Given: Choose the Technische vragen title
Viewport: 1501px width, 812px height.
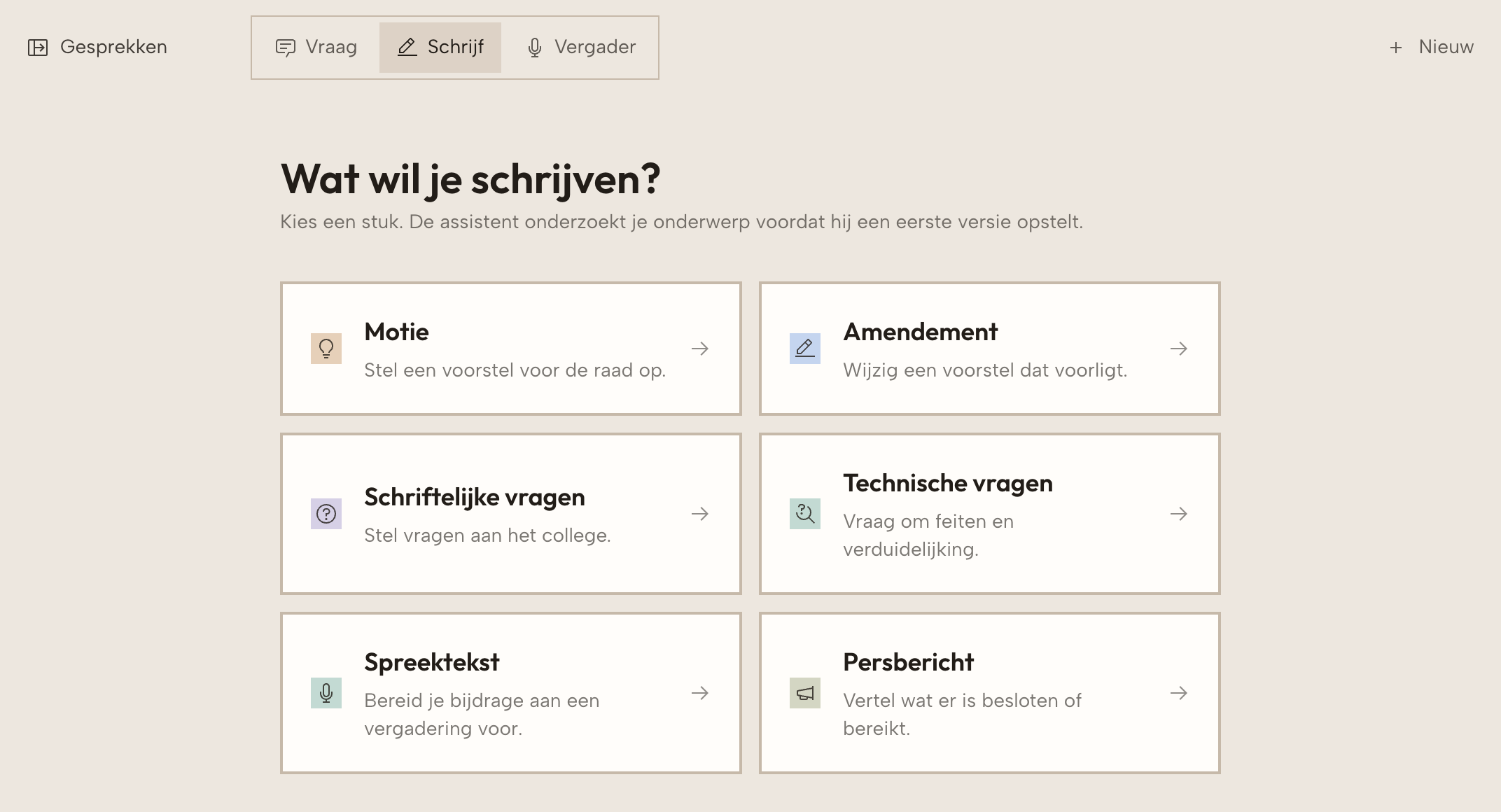Looking at the screenshot, I should (x=948, y=483).
